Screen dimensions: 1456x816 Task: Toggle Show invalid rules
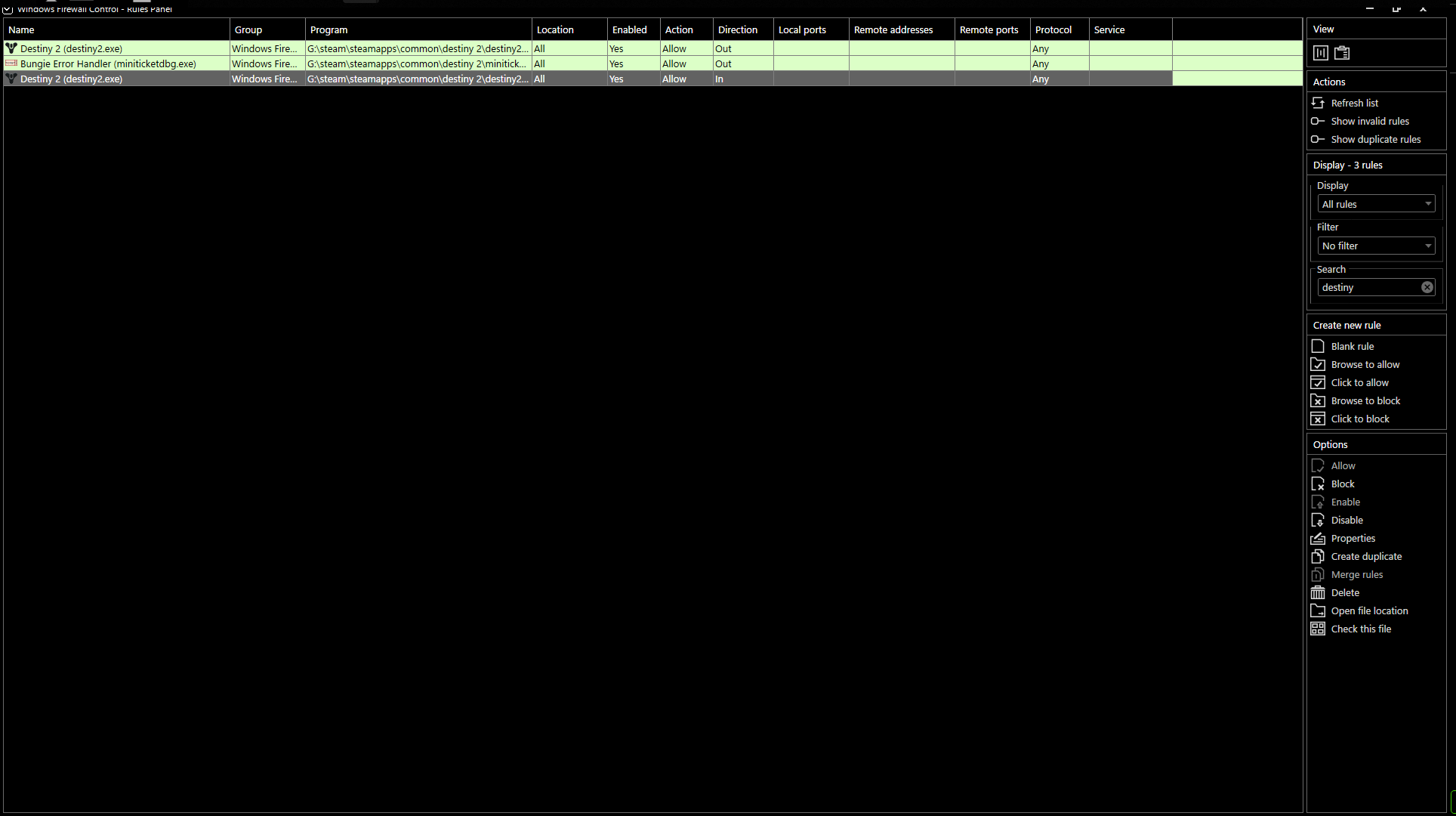pos(1369,121)
